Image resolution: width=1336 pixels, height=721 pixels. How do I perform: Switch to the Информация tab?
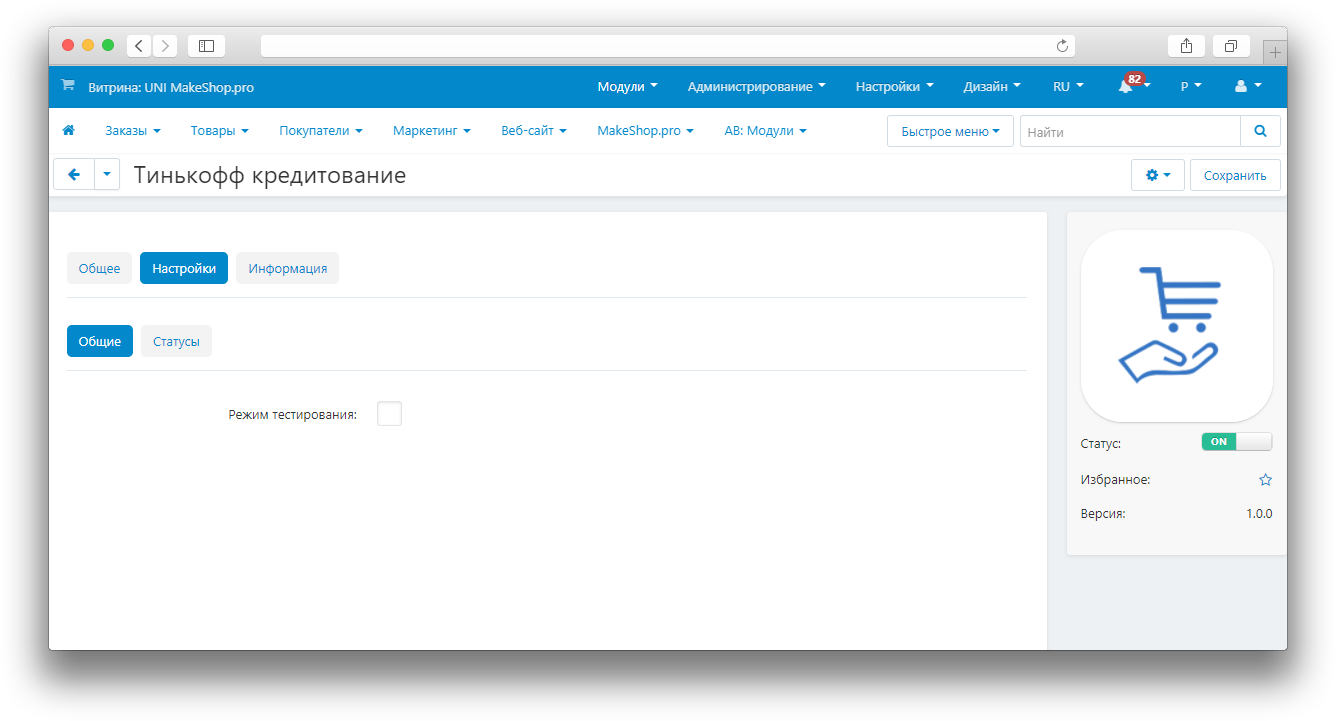[x=288, y=268]
